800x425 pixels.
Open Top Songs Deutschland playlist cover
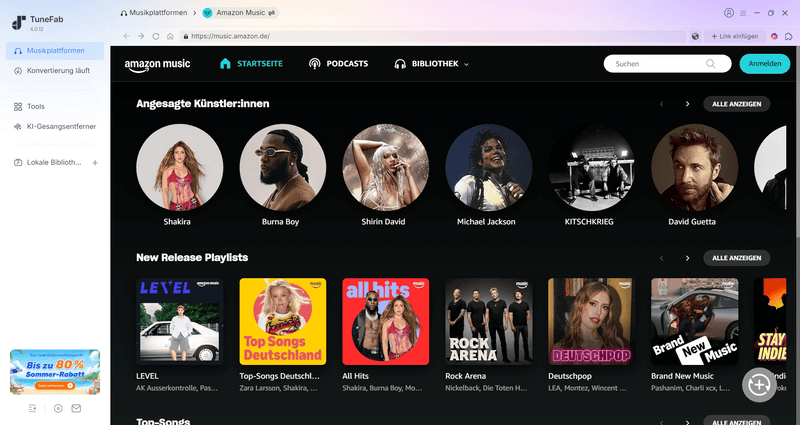283,321
